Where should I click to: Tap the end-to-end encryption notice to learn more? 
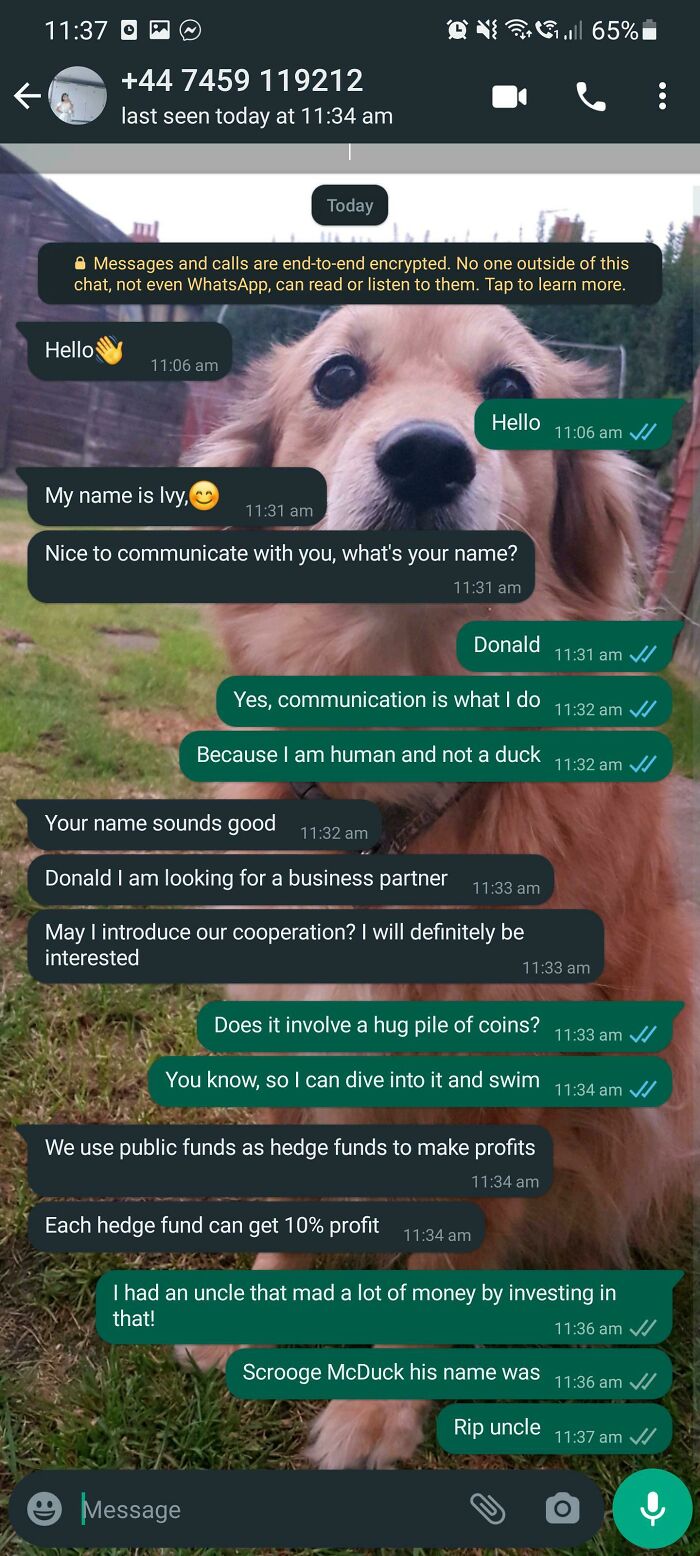[350, 274]
